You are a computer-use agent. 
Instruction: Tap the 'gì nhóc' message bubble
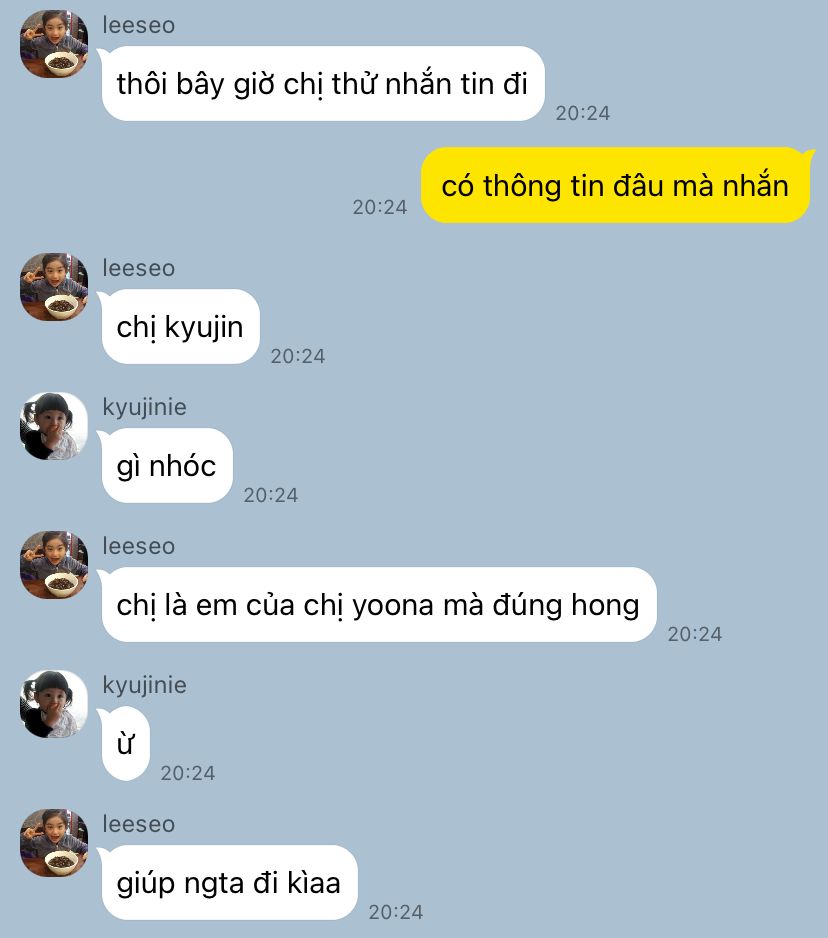(166, 465)
